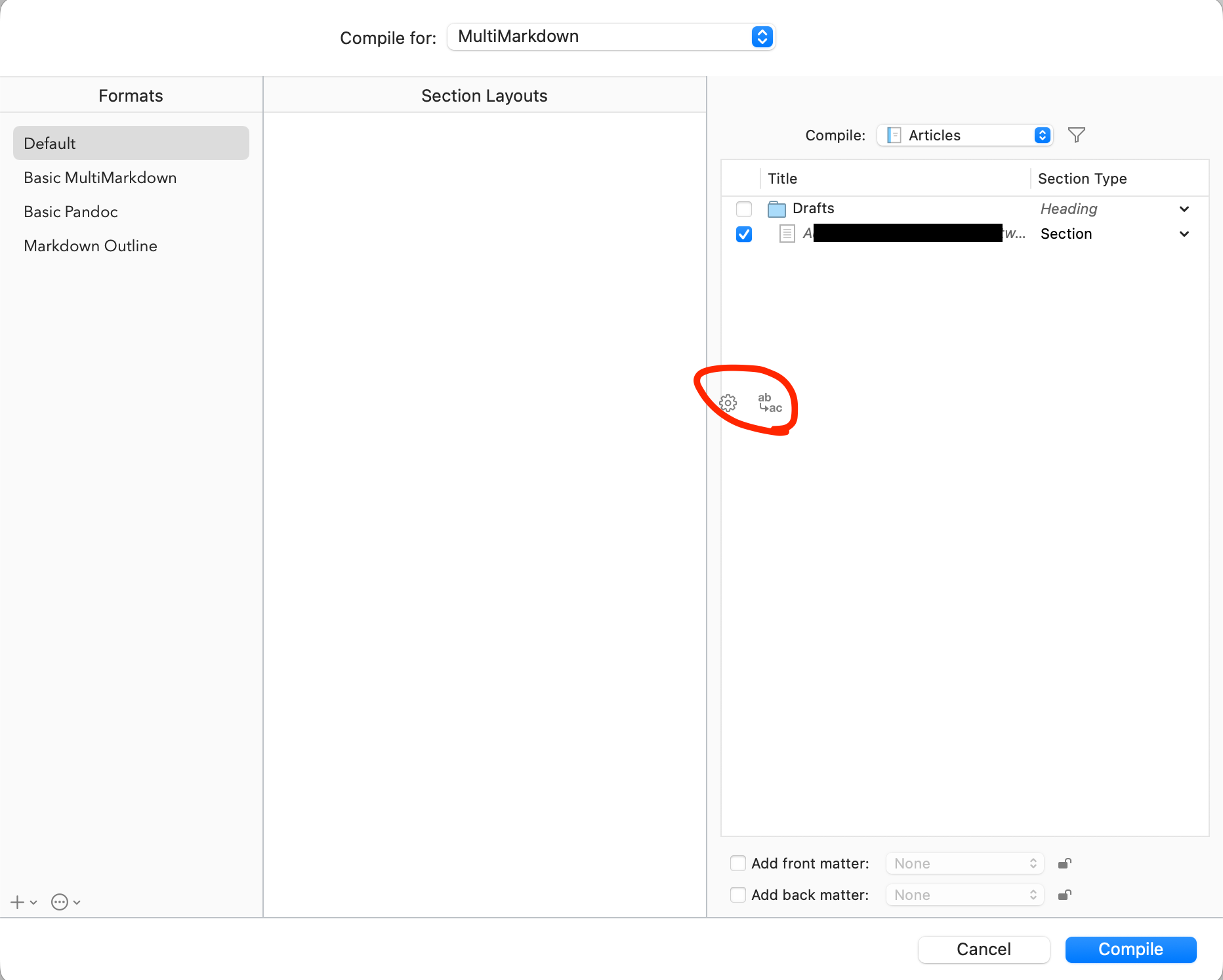
Task: Select the Default format
Action: (x=131, y=143)
